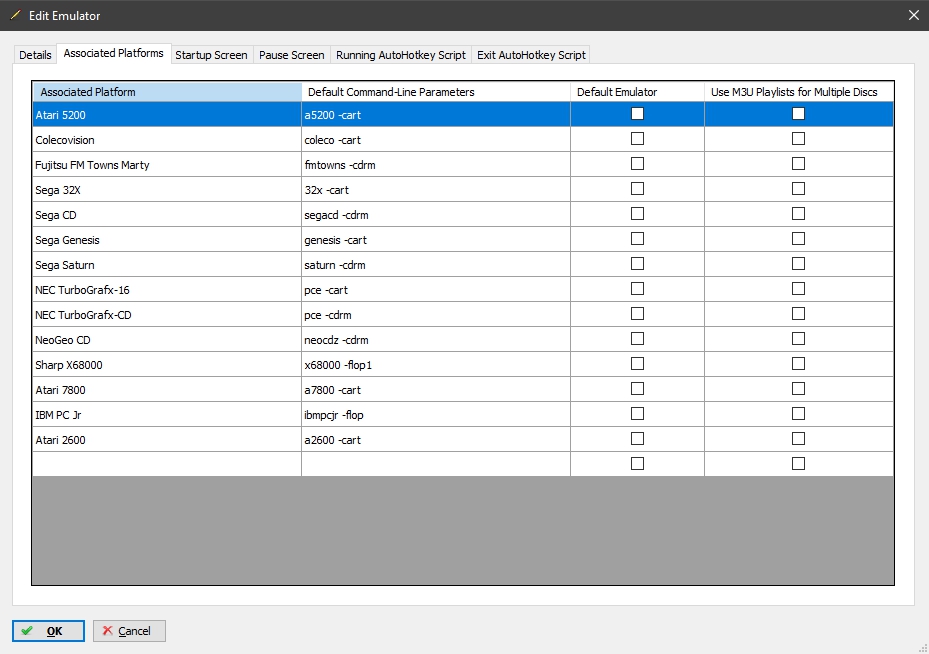Image resolution: width=929 pixels, height=654 pixels.
Task: Enable M3U playlists for Sharp X68000
Action: 799,364
